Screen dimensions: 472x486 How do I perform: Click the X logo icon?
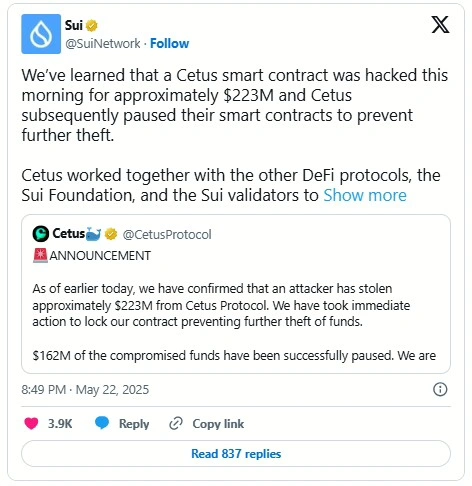440,25
